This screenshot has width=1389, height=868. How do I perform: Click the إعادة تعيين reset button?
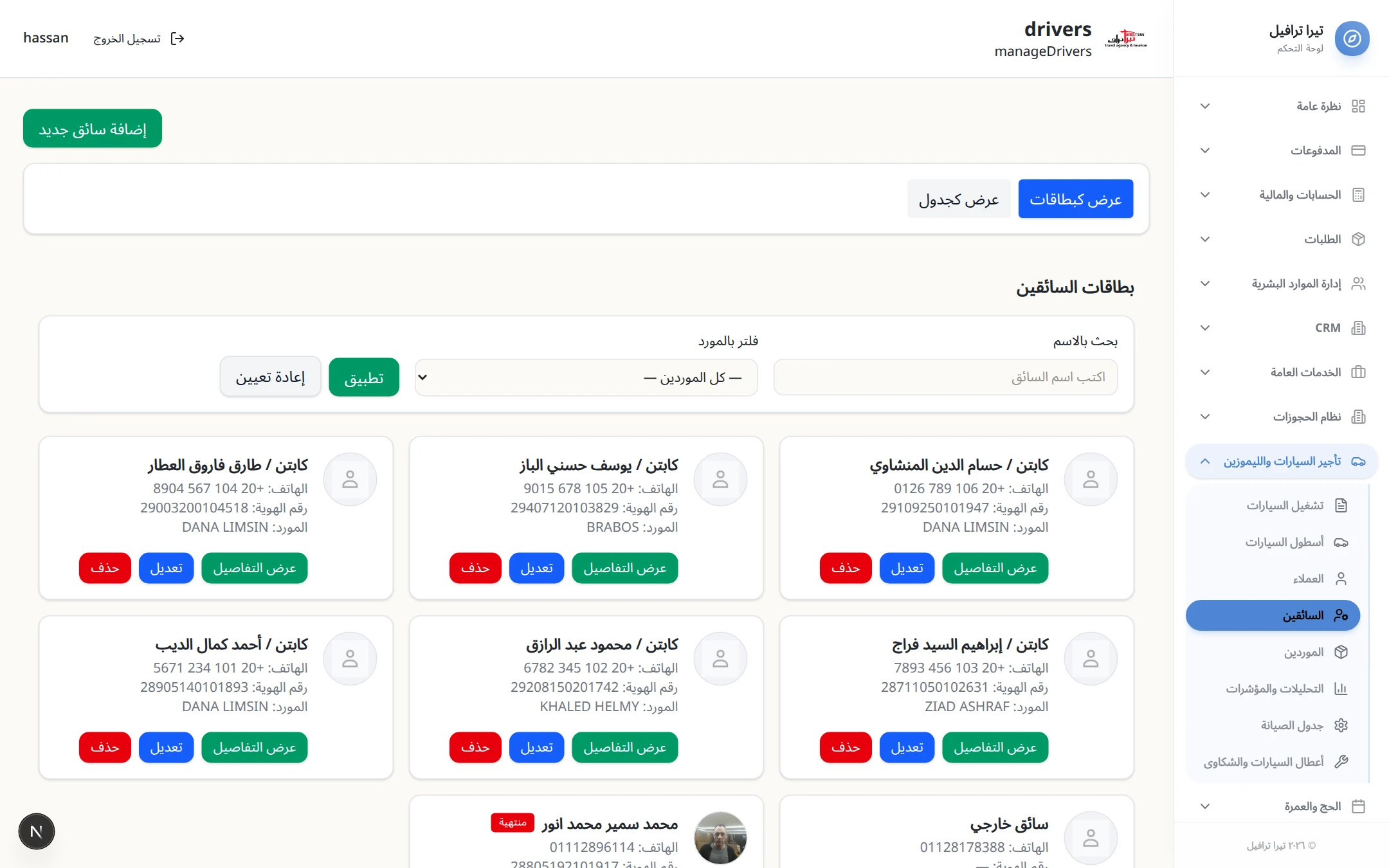[270, 377]
